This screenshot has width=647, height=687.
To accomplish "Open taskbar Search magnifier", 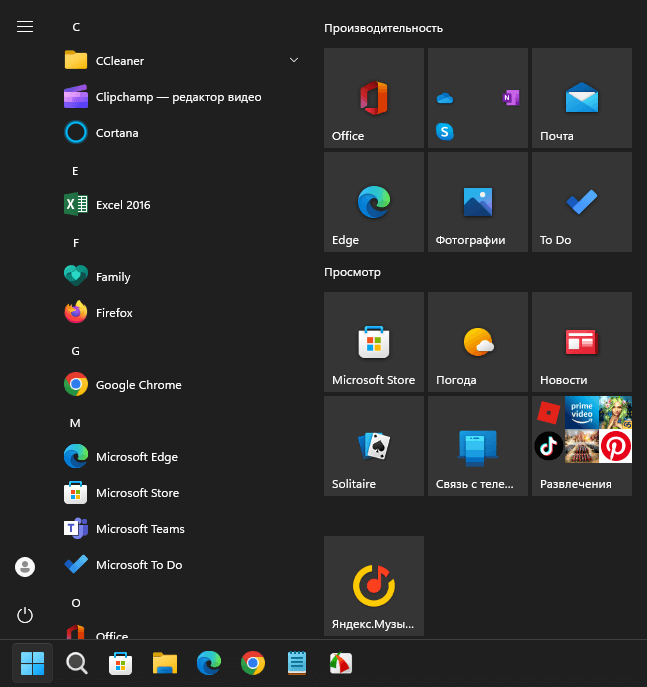I will tap(77, 663).
